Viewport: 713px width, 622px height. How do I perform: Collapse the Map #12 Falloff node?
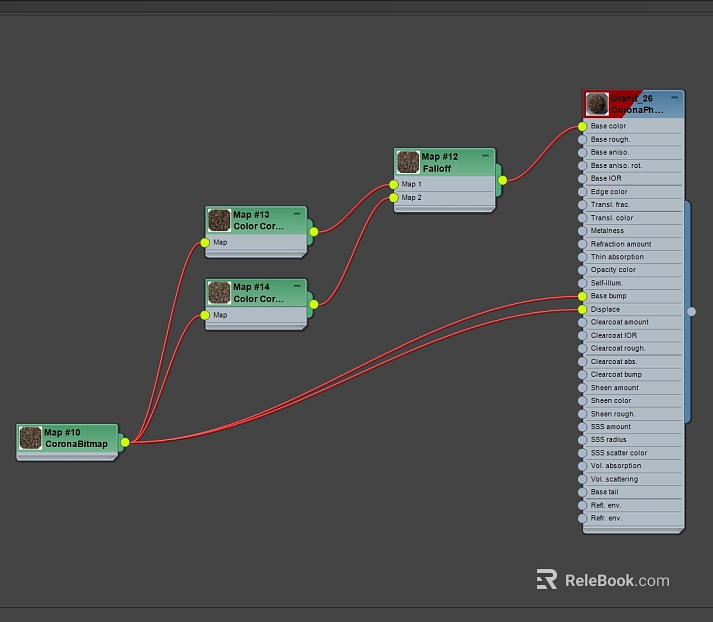pos(485,156)
